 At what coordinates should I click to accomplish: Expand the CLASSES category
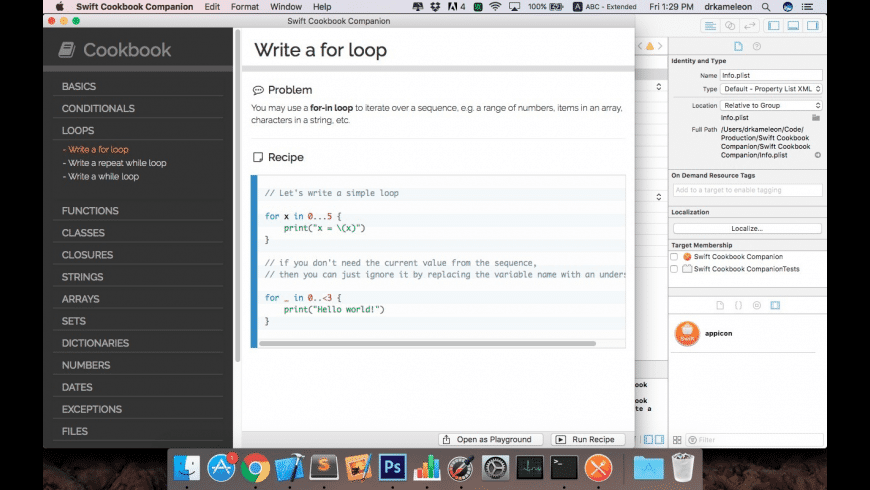point(83,233)
